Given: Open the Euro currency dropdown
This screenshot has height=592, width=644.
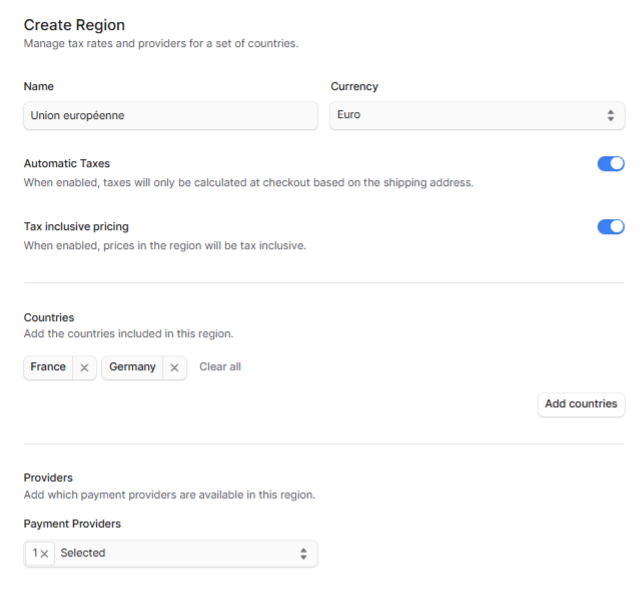Looking at the screenshot, I should (x=477, y=115).
